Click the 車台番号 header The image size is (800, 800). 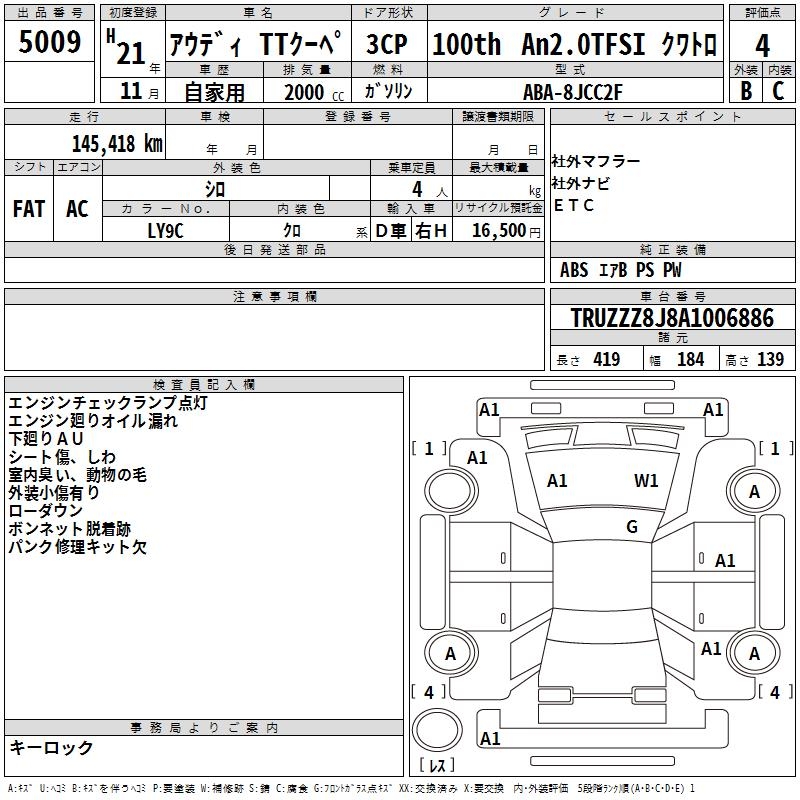672,296
